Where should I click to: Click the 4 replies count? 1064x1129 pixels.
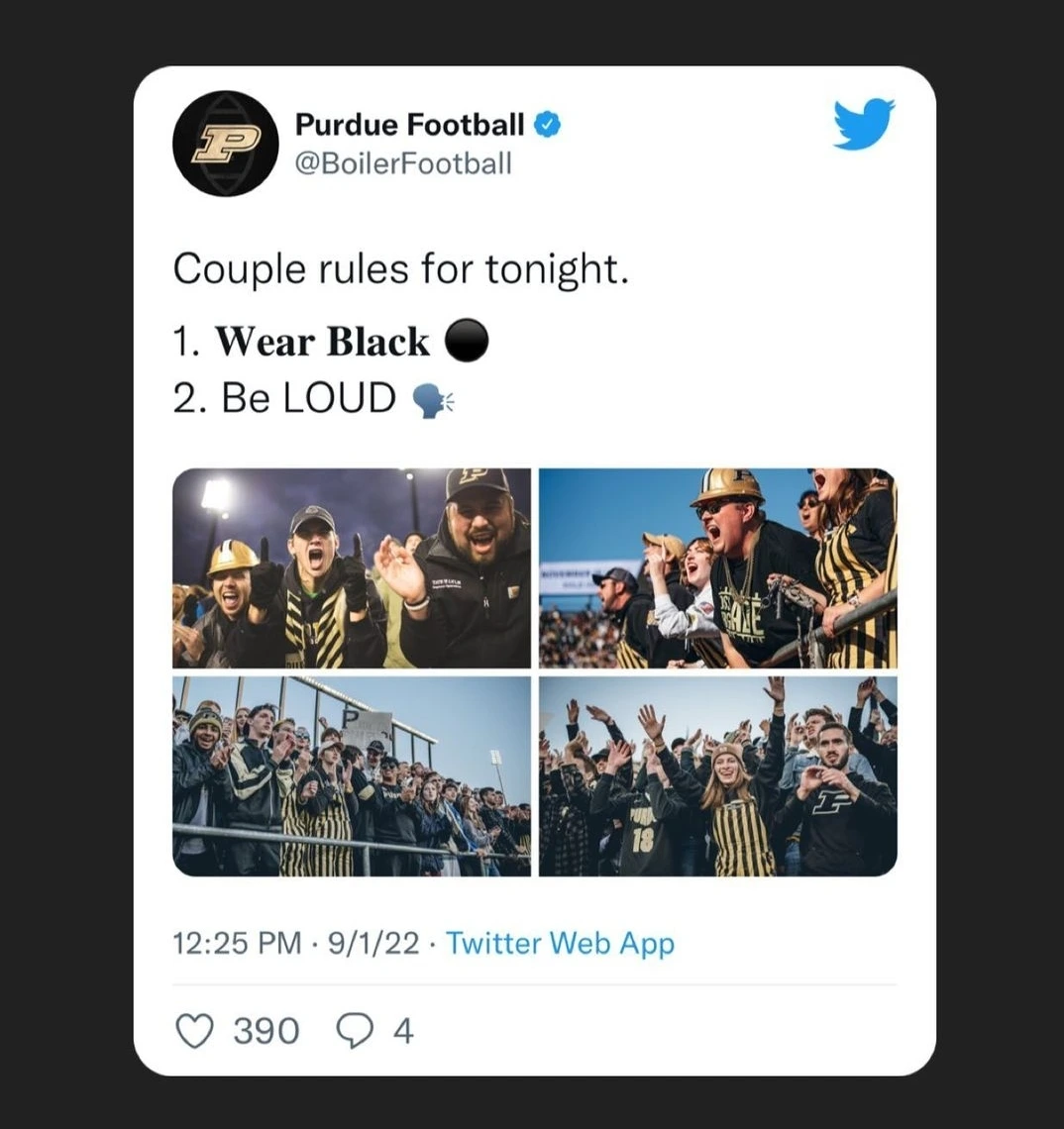[x=403, y=1031]
